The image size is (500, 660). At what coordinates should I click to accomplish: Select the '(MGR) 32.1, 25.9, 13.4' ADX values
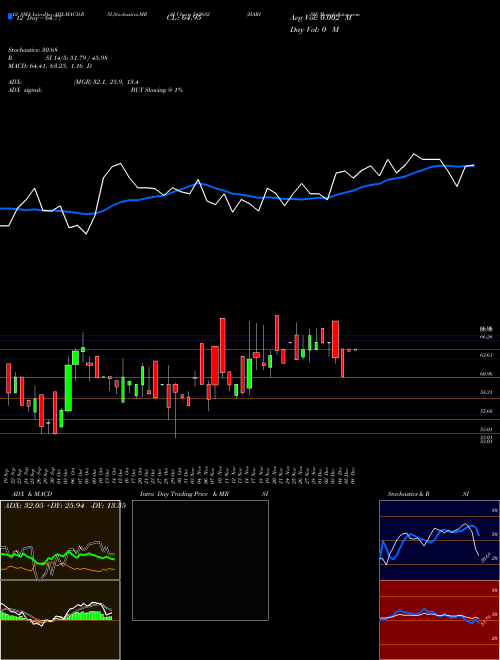pos(106,82)
